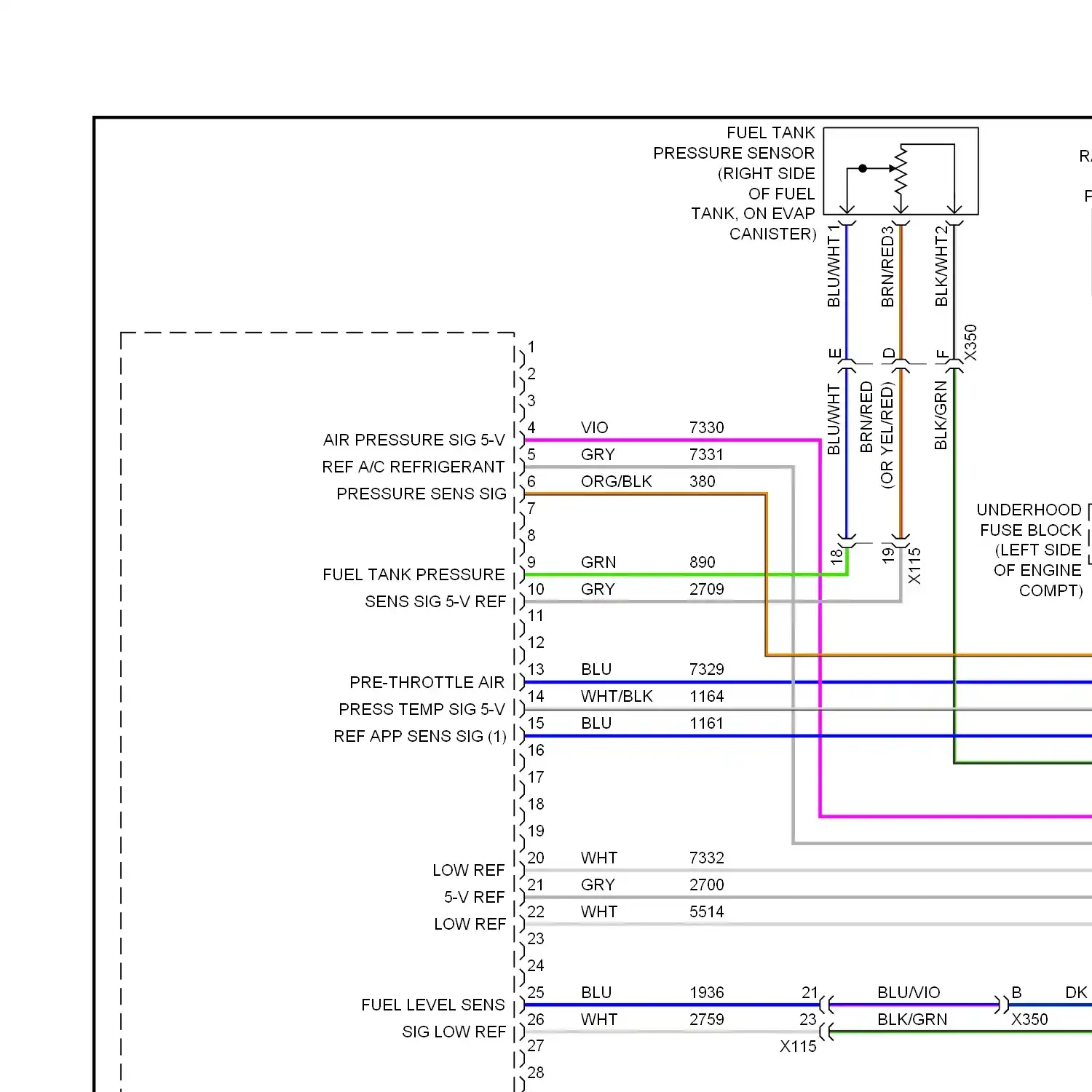Click pin 21 label near BLU/VIO splice

pyautogui.click(x=810, y=992)
